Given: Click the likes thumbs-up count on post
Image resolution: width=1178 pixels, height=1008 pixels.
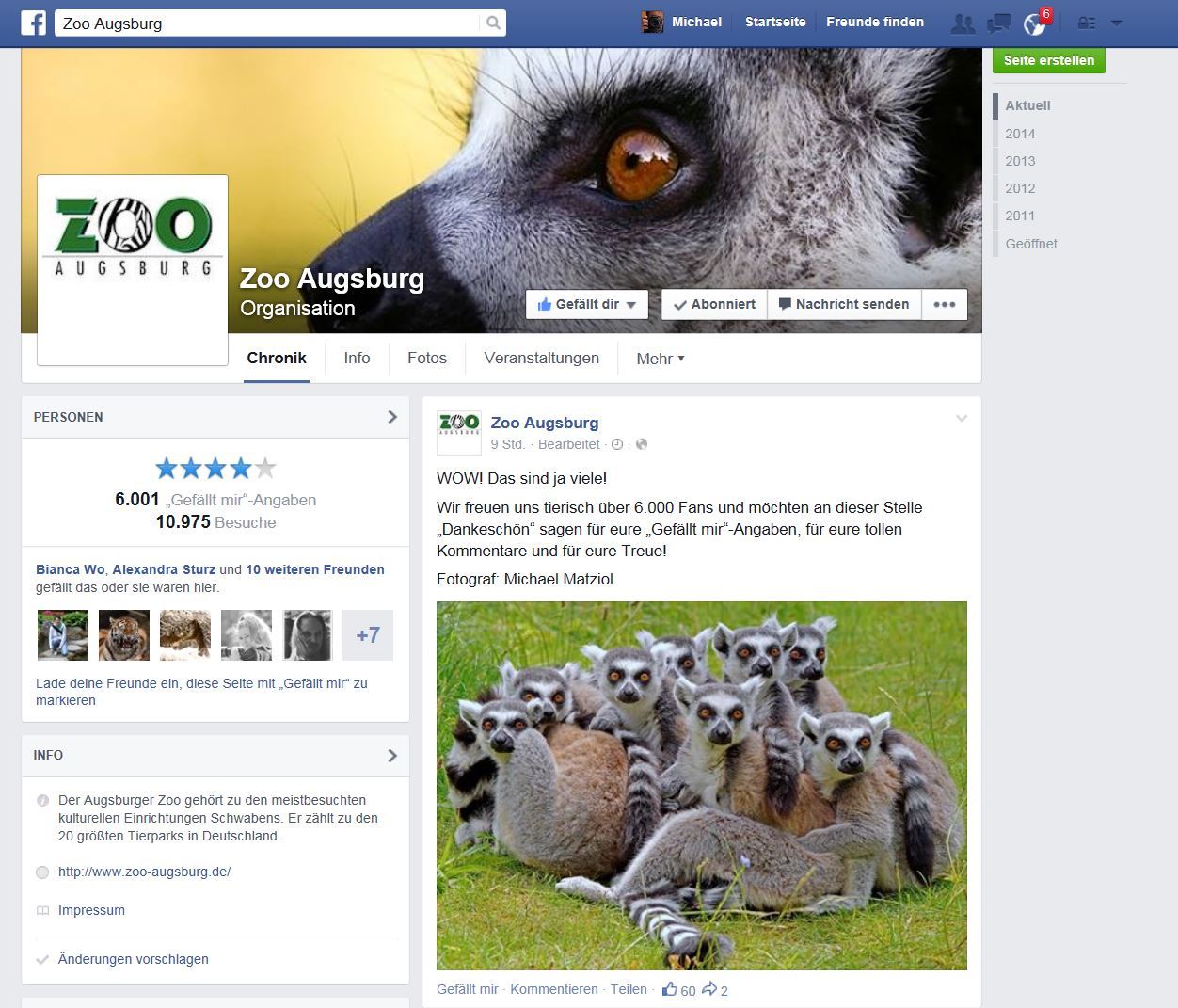Looking at the screenshot, I should (x=678, y=989).
